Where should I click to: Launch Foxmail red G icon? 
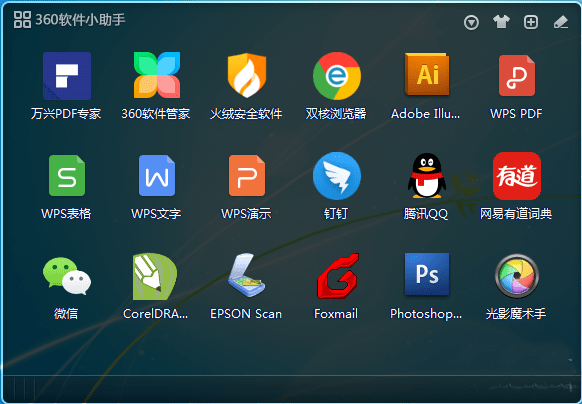(338, 276)
